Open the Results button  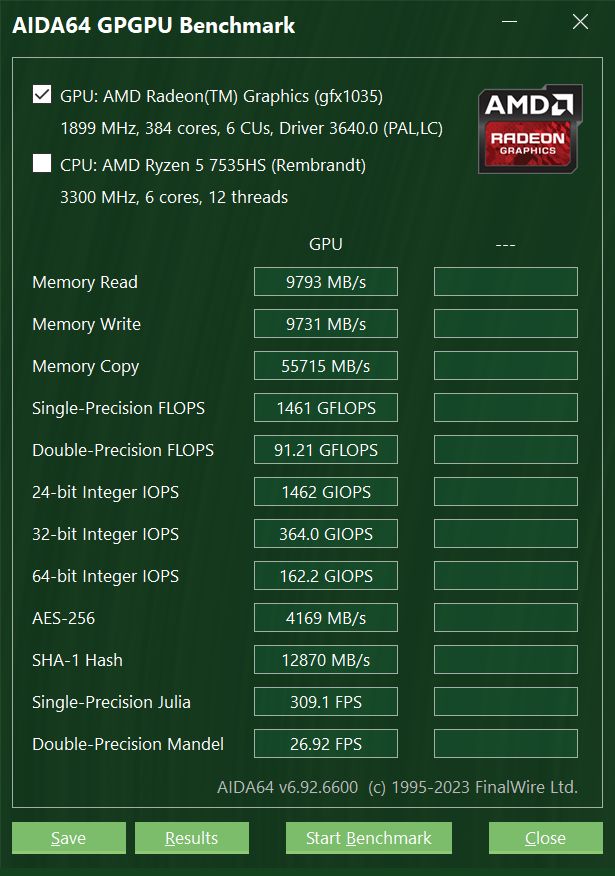click(191, 838)
